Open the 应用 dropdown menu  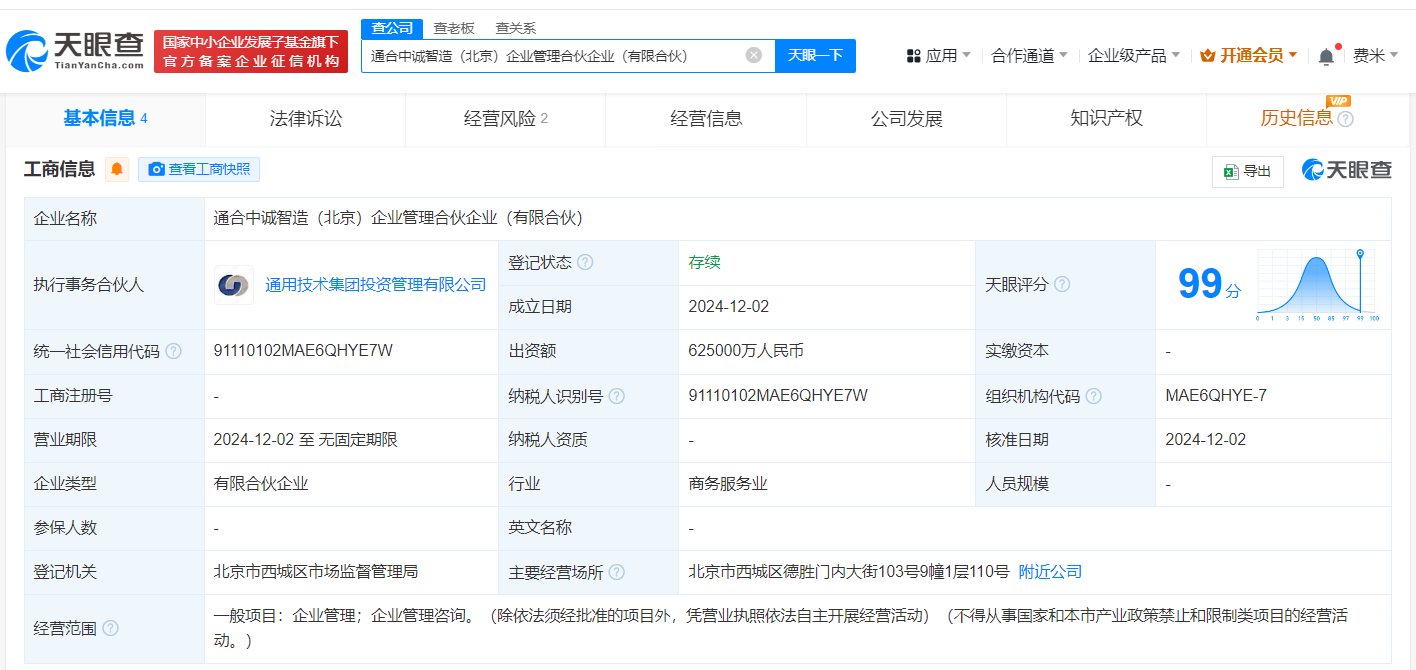938,56
